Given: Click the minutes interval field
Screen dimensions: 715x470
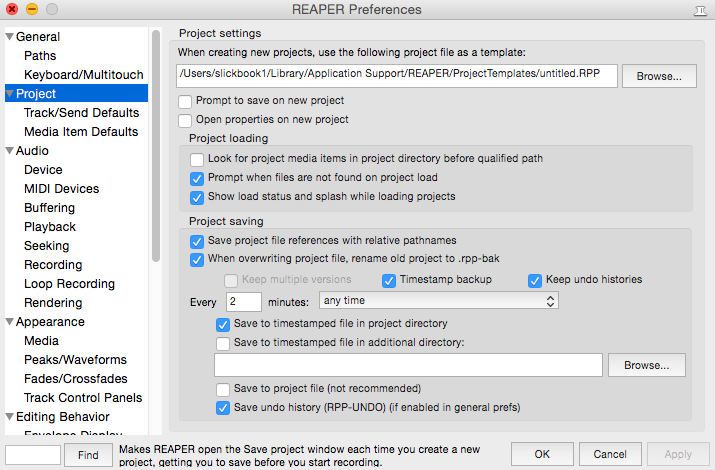Looking at the screenshot, I should tap(244, 301).
